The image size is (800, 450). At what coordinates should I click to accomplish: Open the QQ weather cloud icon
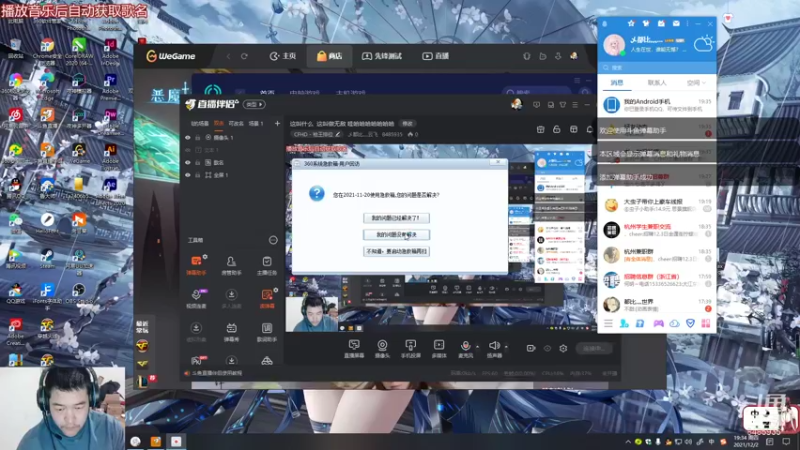pos(704,43)
